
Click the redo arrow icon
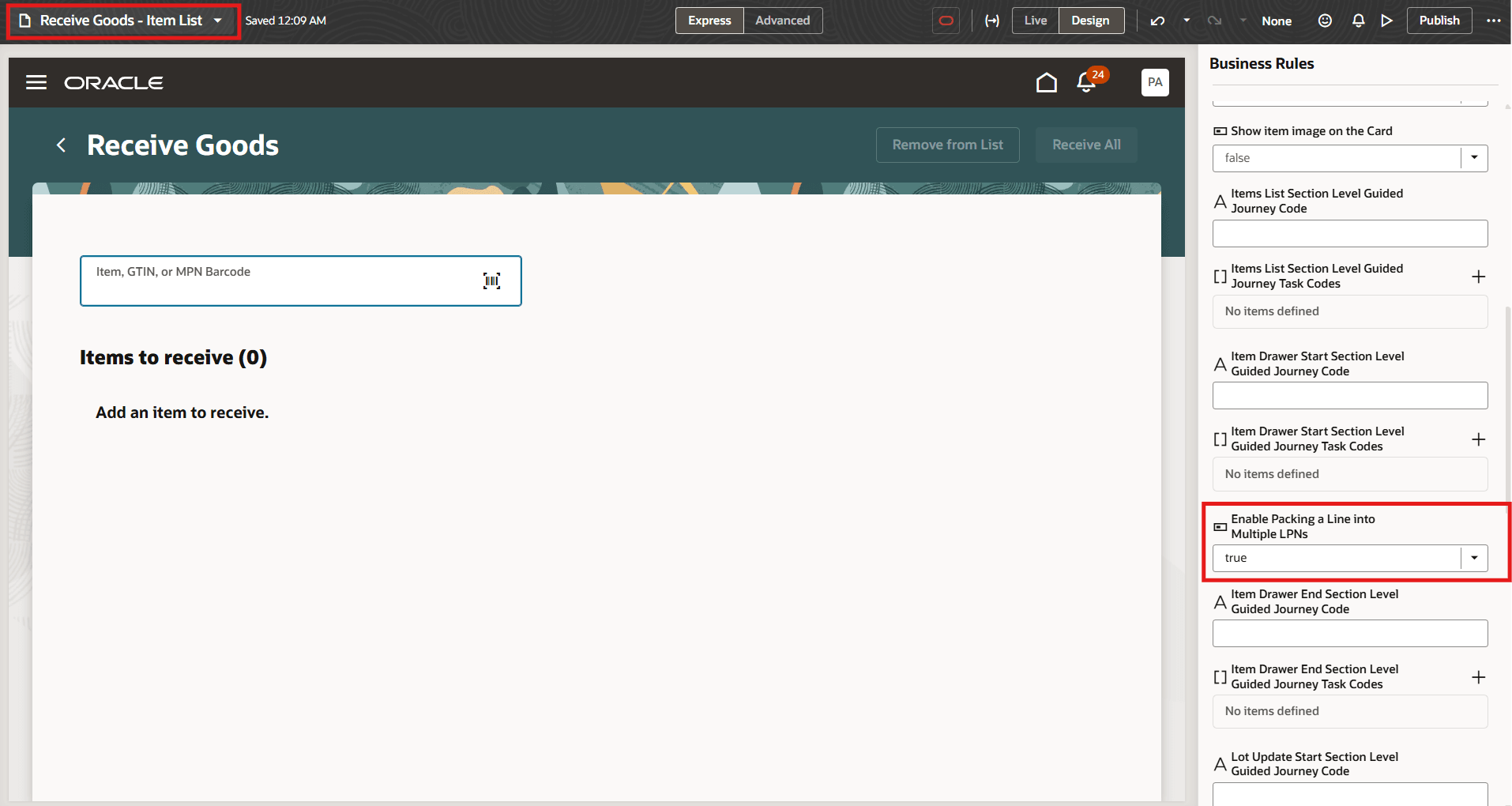coord(1214,21)
